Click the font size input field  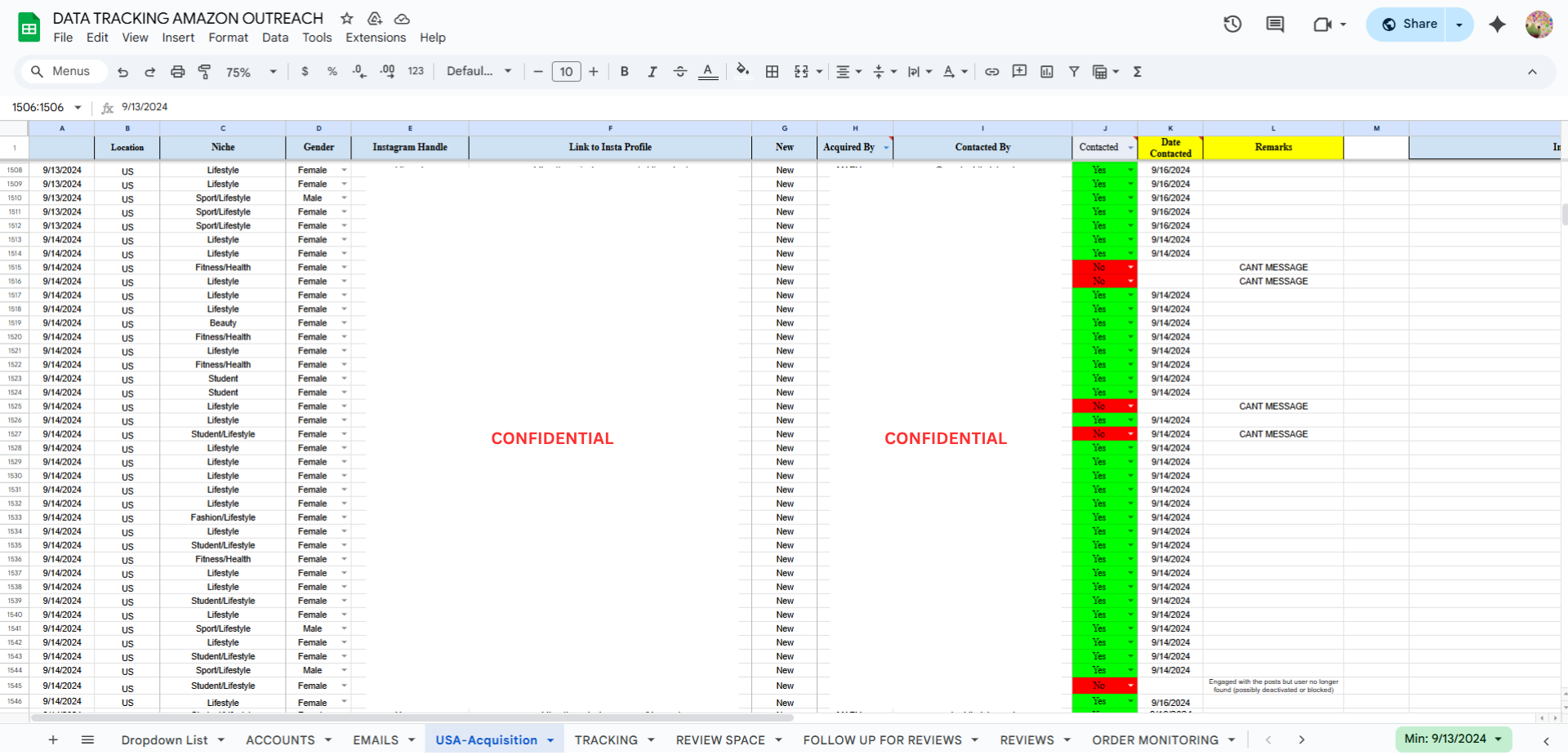(x=566, y=72)
